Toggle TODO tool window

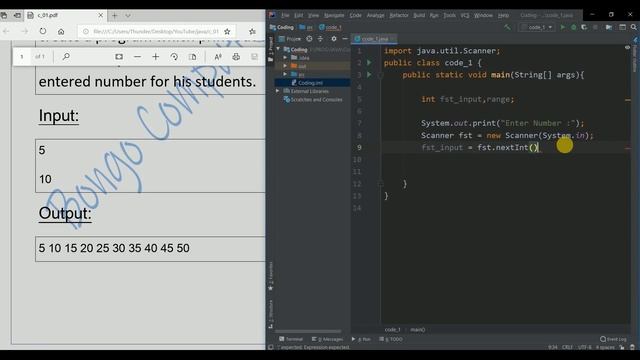click(x=391, y=339)
